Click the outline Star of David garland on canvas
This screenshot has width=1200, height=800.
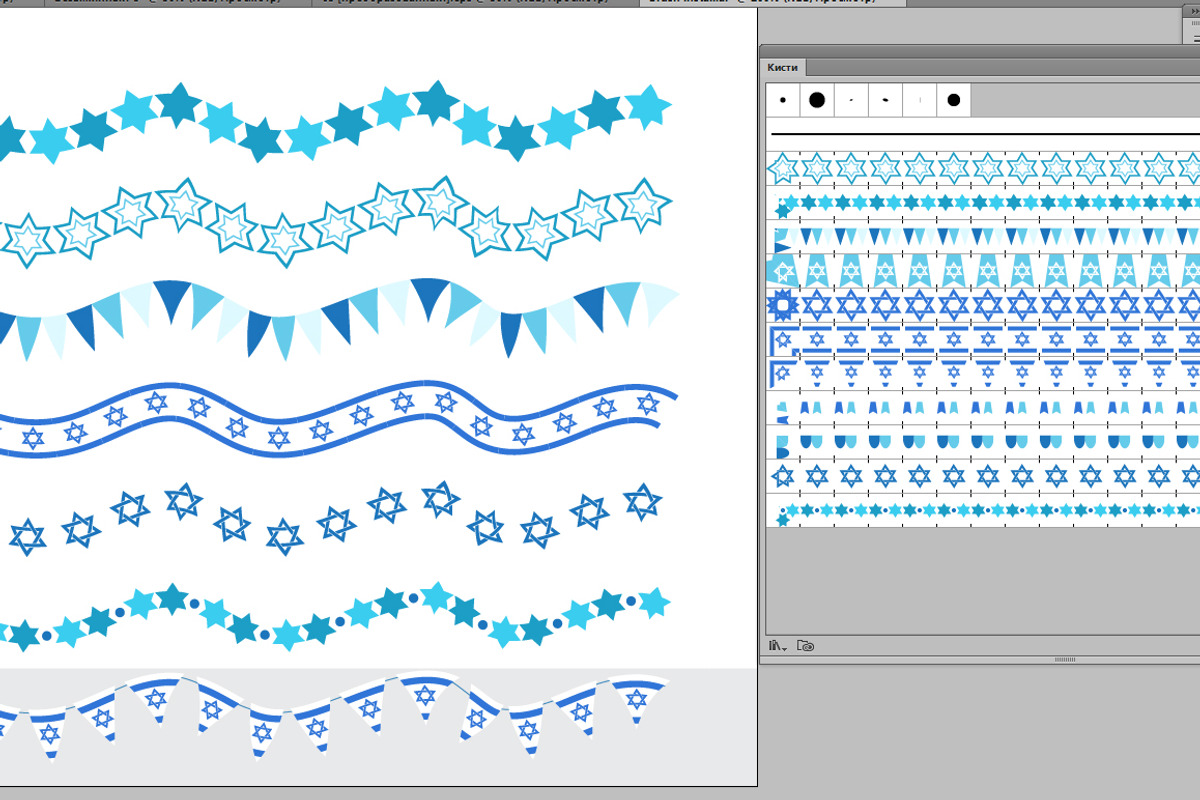[335, 519]
